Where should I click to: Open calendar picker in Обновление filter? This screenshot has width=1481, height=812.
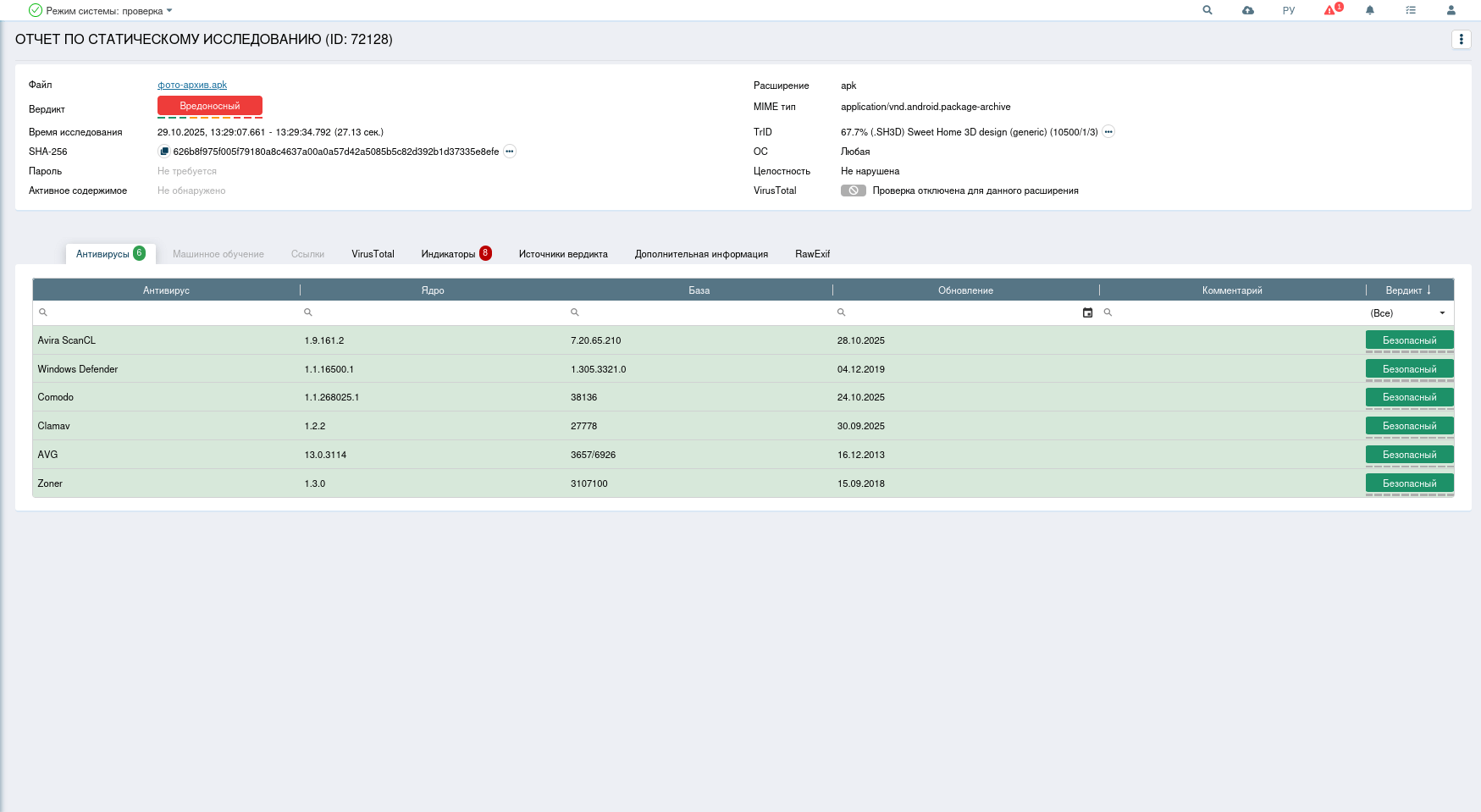[x=1087, y=312]
